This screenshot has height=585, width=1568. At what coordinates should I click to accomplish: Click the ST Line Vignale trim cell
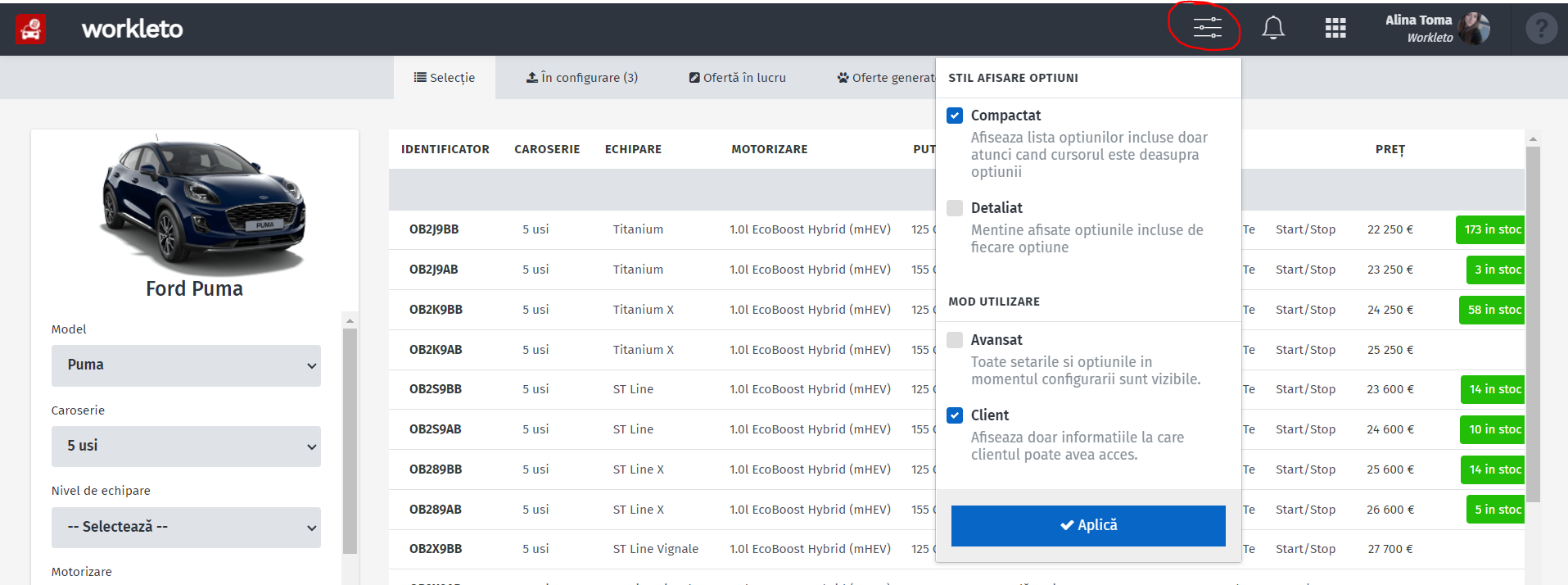[x=656, y=549]
